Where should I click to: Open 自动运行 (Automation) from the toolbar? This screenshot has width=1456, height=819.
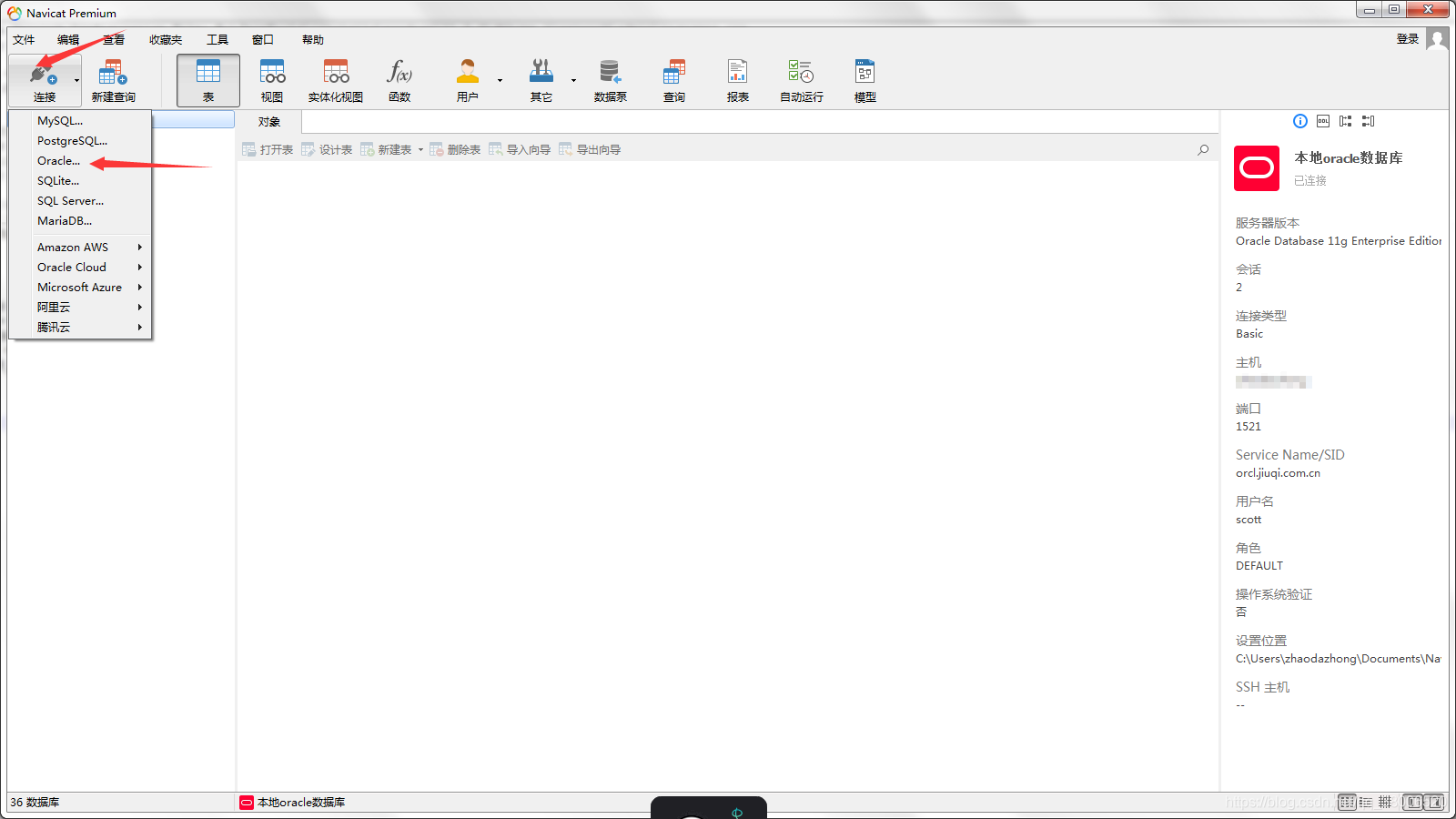click(802, 80)
